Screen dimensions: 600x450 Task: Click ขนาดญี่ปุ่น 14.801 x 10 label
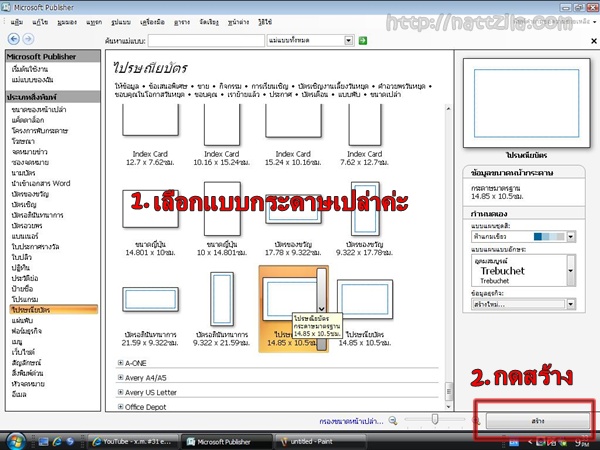[x=150, y=248]
